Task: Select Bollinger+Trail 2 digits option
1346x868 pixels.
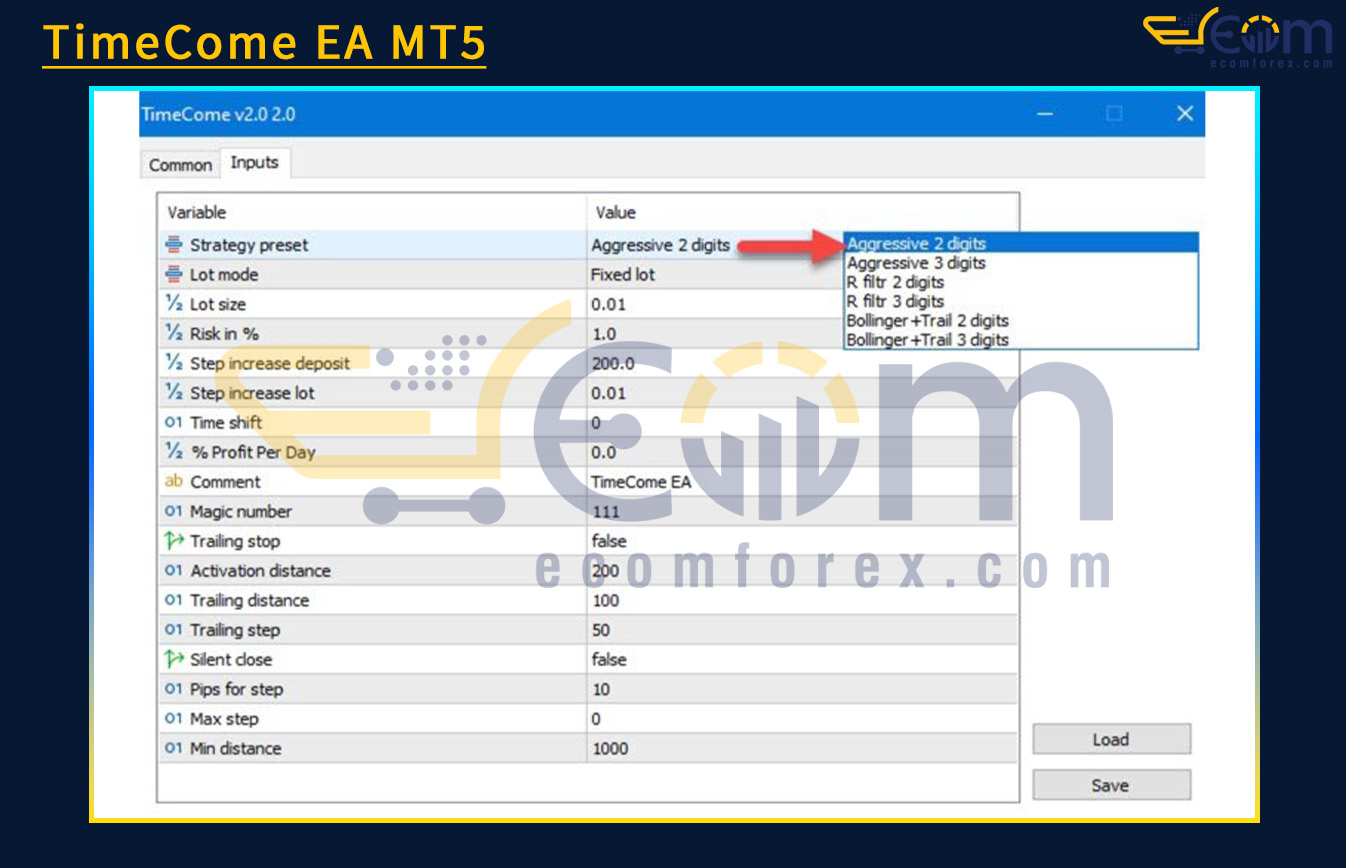Action: point(1020,320)
